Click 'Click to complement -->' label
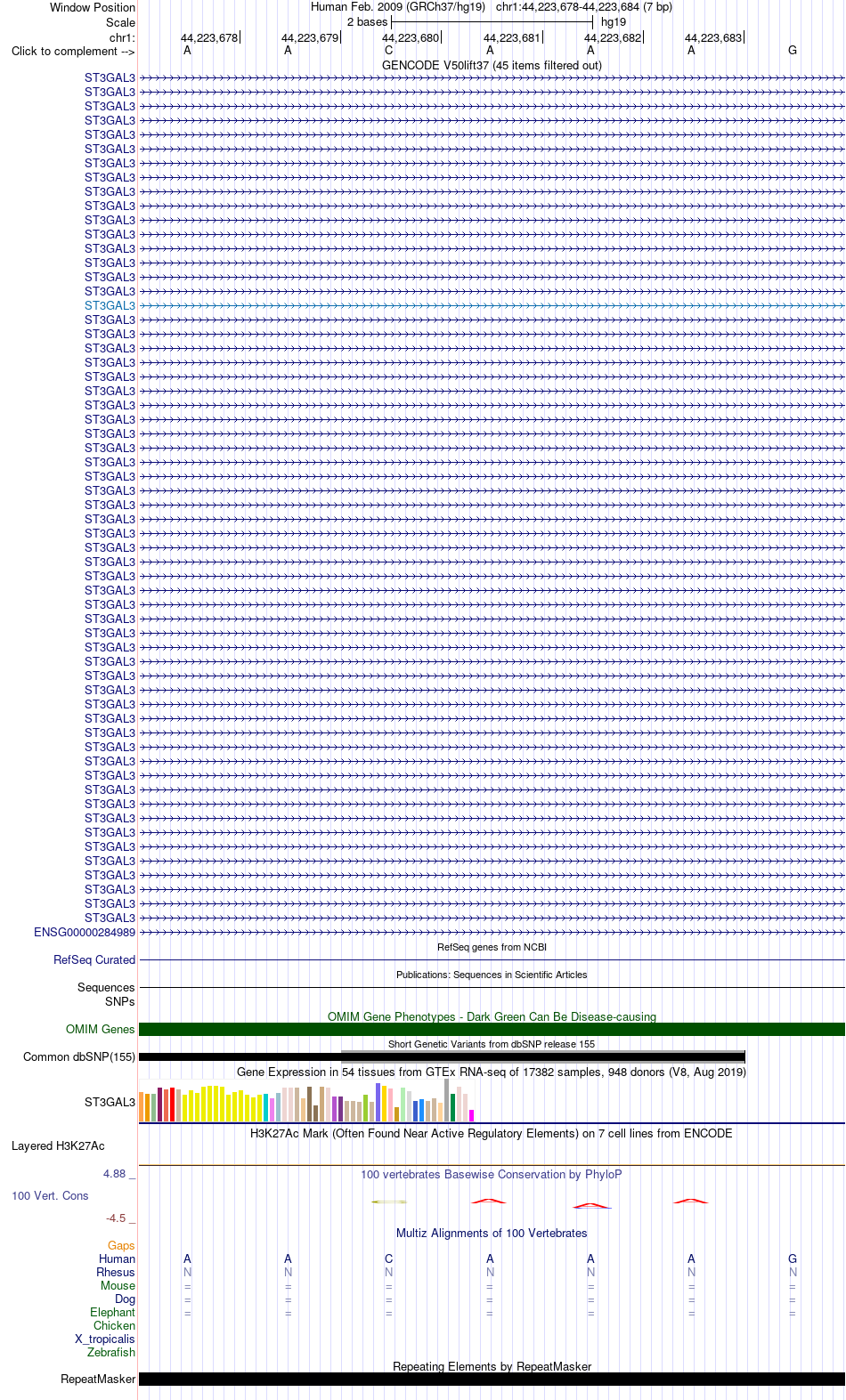Image resolution: width=846 pixels, height=1400 pixels. [73, 51]
